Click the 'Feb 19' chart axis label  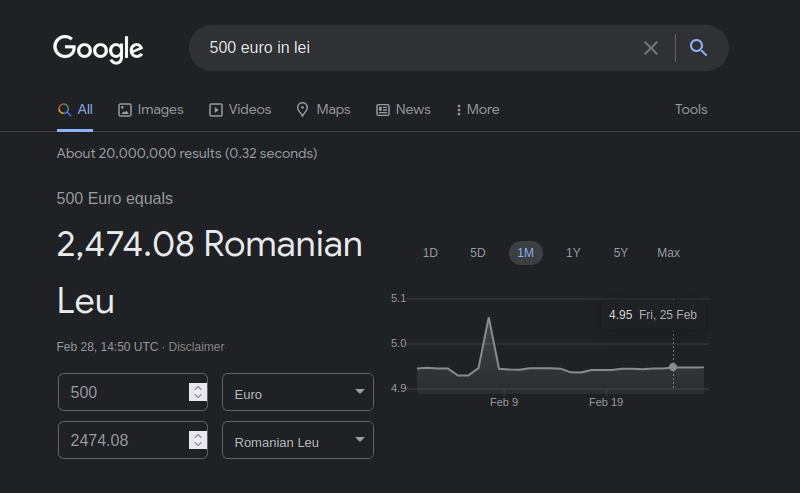pyautogui.click(x=606, y=402)
